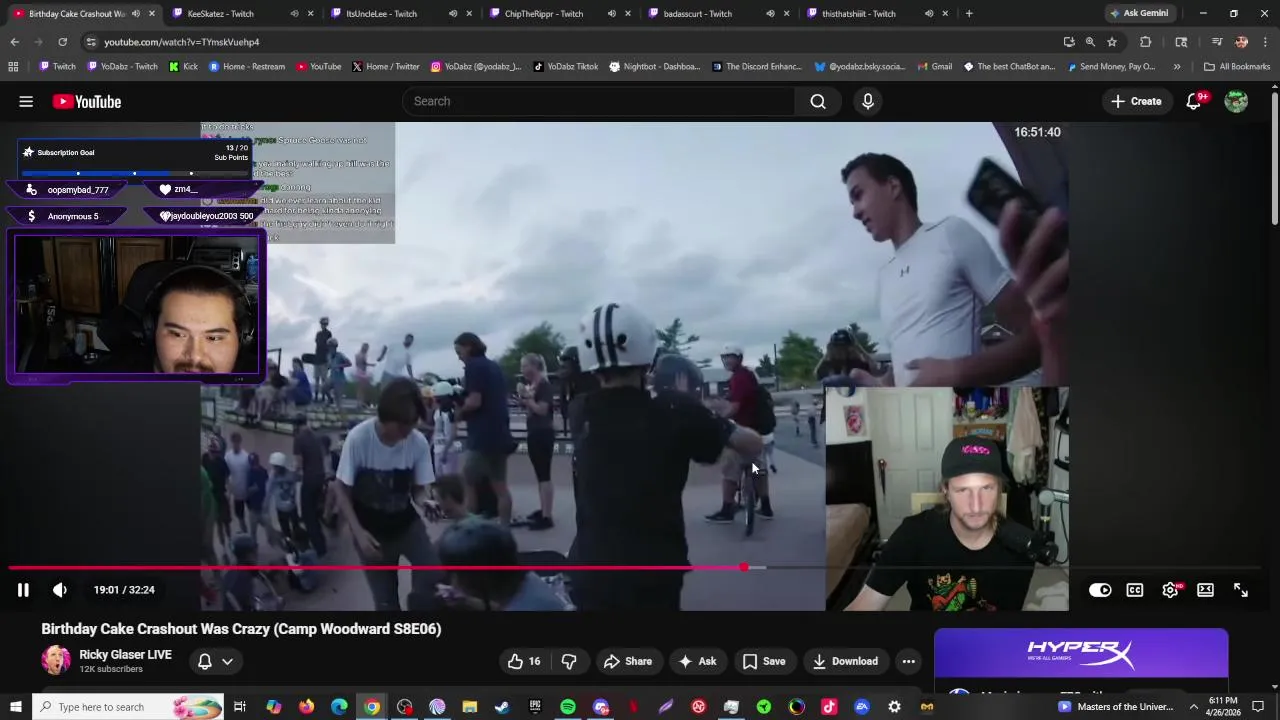The image size is (1280, 720).
Task: Share the video
Action: pyautogui.click(x=628, y=661)
